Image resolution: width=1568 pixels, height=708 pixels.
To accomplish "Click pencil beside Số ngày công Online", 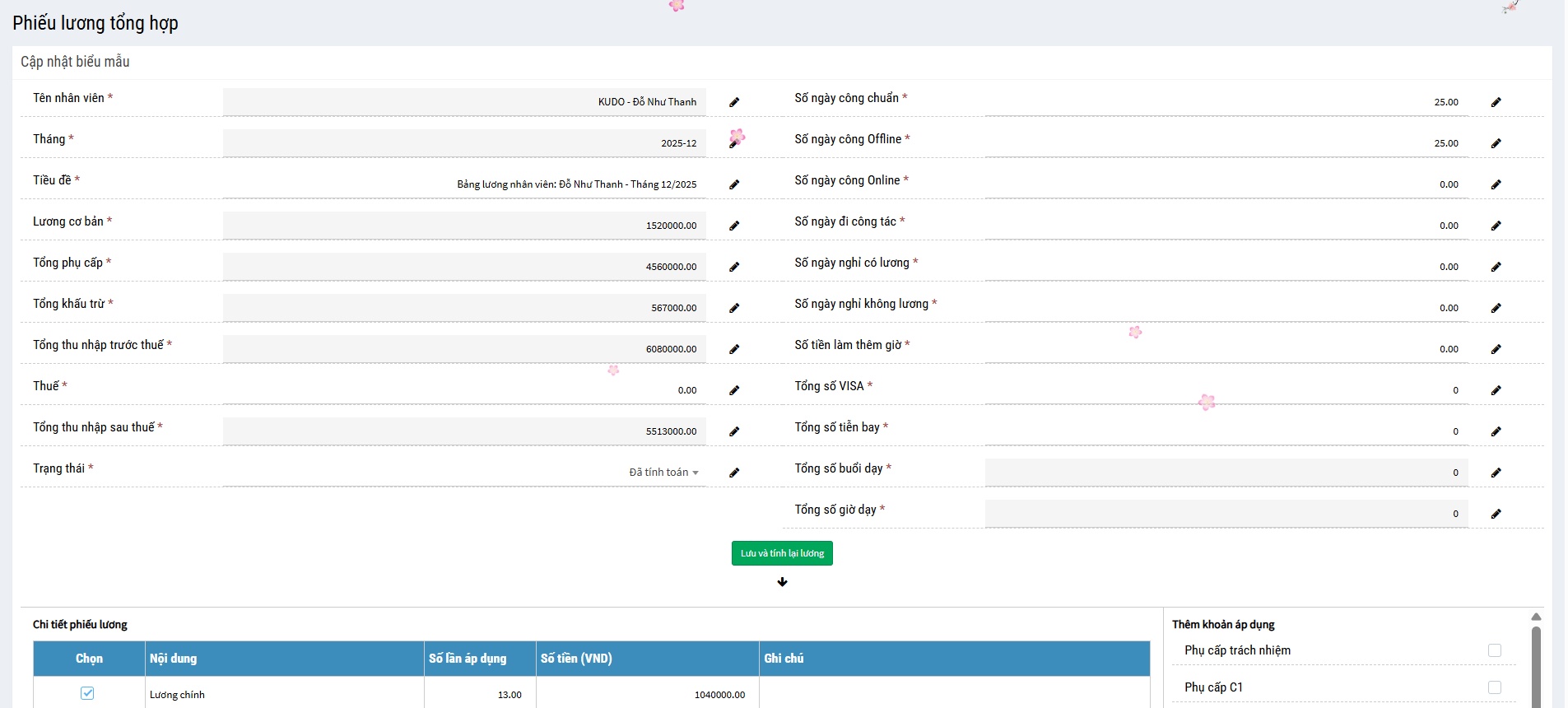I will tap(1496, 184).
